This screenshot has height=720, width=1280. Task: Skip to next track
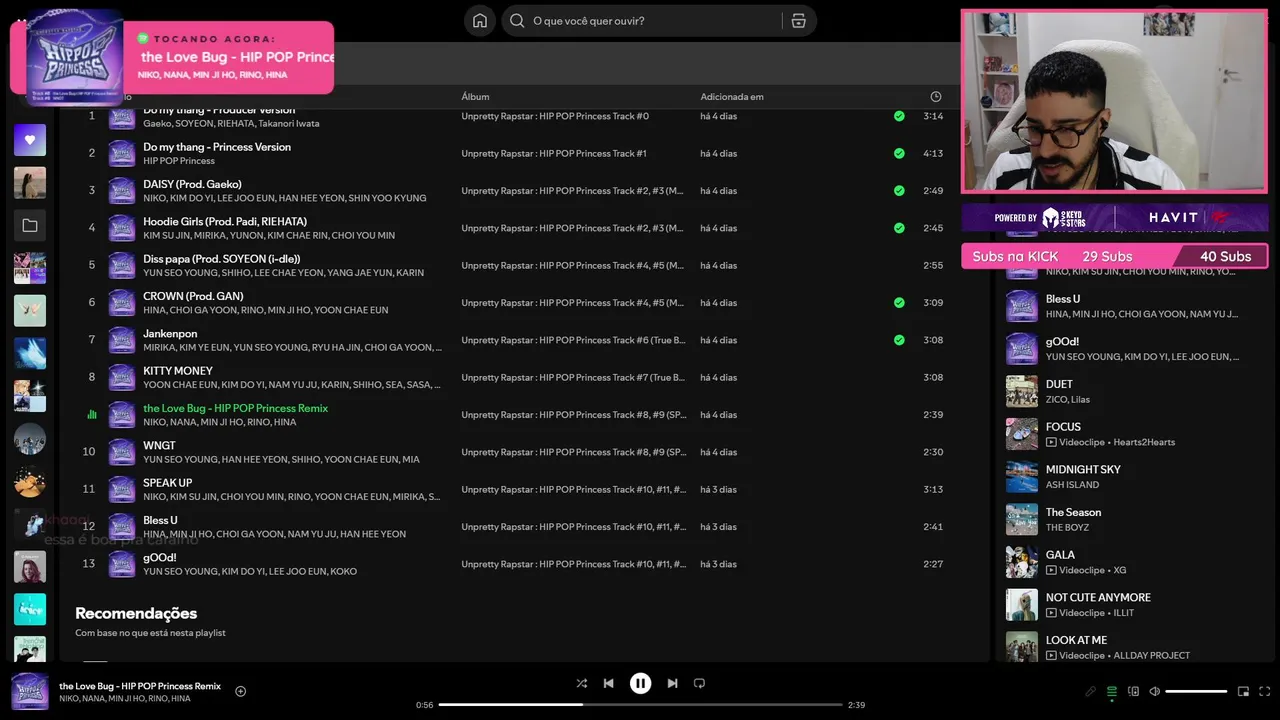pos(672,683)
